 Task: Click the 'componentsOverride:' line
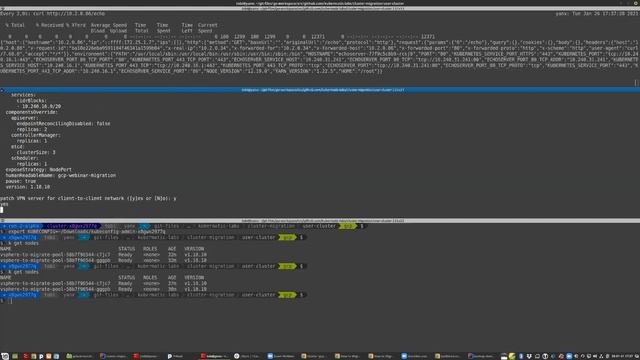pyautogui.click(x=31, y=112)
